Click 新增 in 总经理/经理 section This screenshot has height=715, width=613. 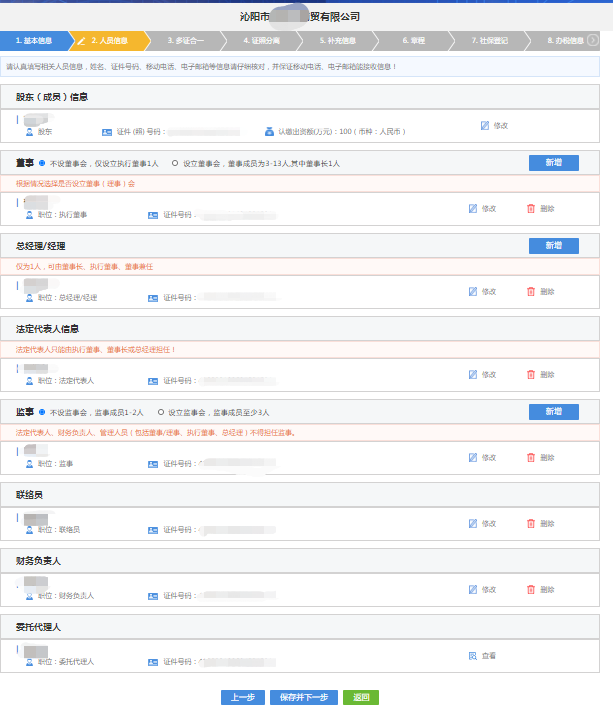tap(554, 246)
